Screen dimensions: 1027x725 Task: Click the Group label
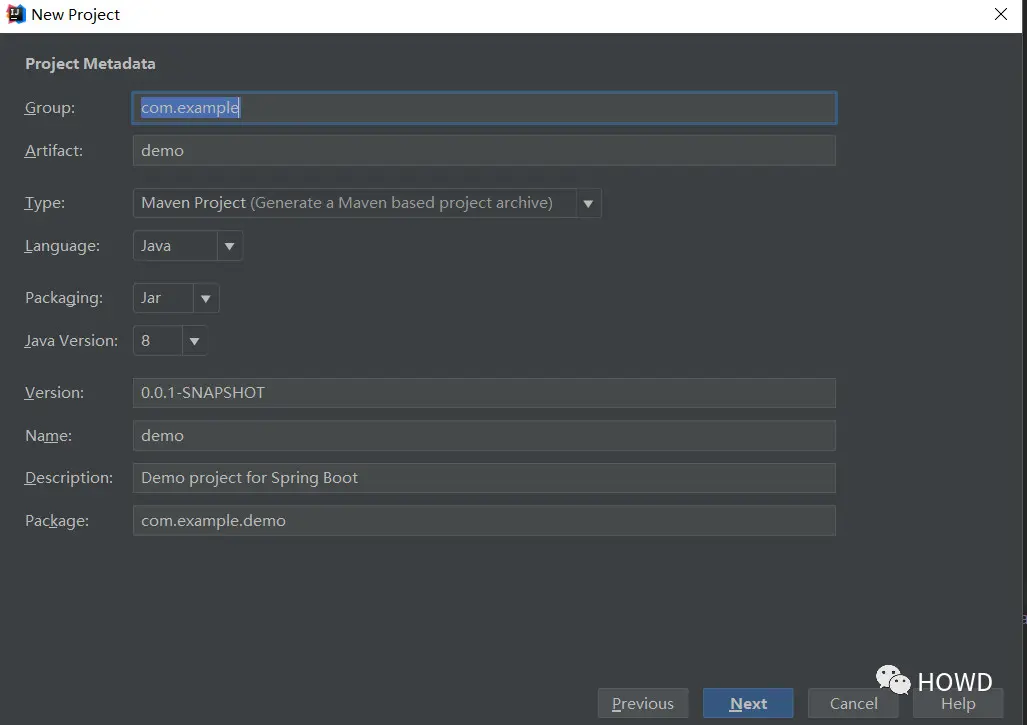click(x=50, y=108)
